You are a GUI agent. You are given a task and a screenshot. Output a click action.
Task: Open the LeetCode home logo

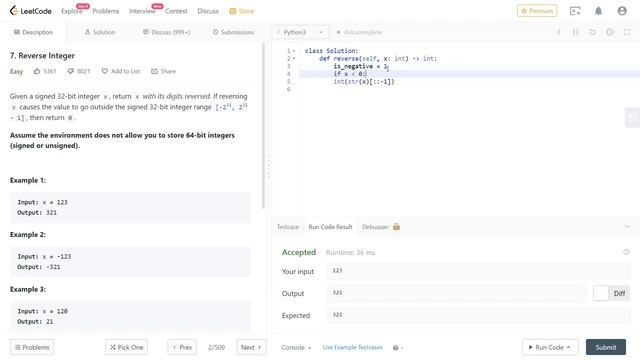[x=31, y=11]
